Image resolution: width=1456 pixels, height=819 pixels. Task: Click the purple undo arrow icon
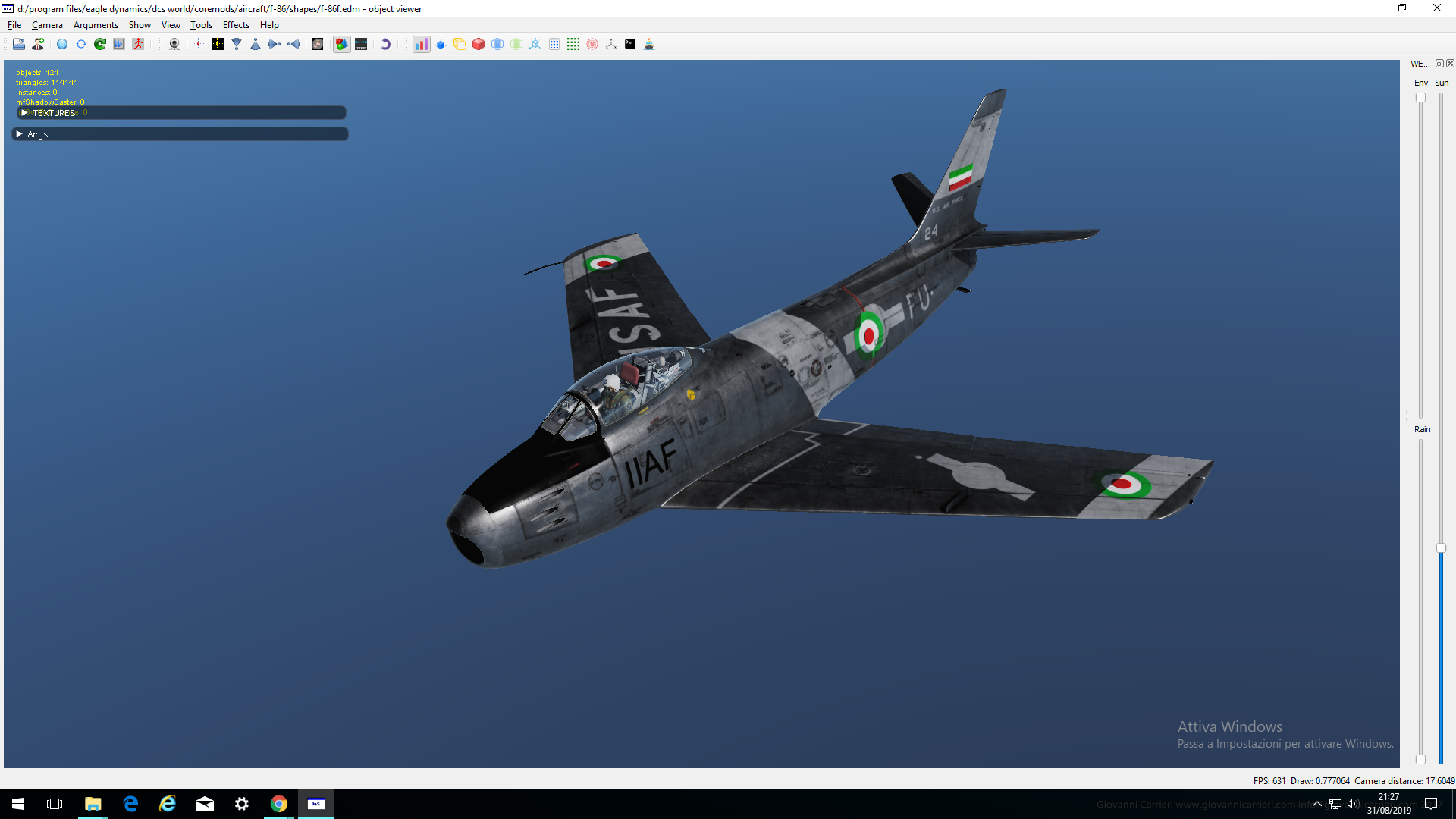pos(385,44)
